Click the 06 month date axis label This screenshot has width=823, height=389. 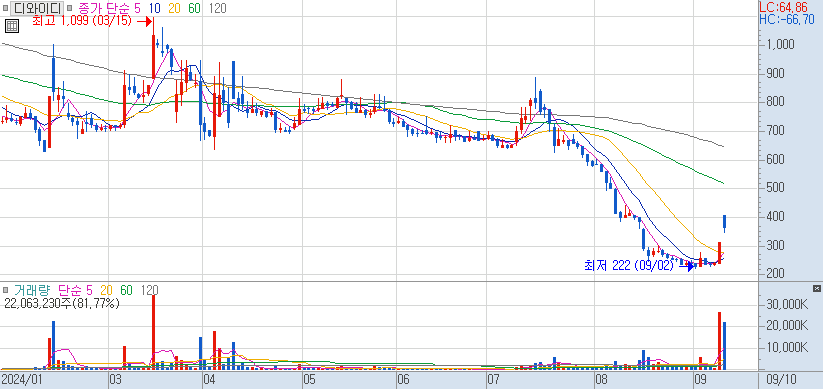click(403, 379)
